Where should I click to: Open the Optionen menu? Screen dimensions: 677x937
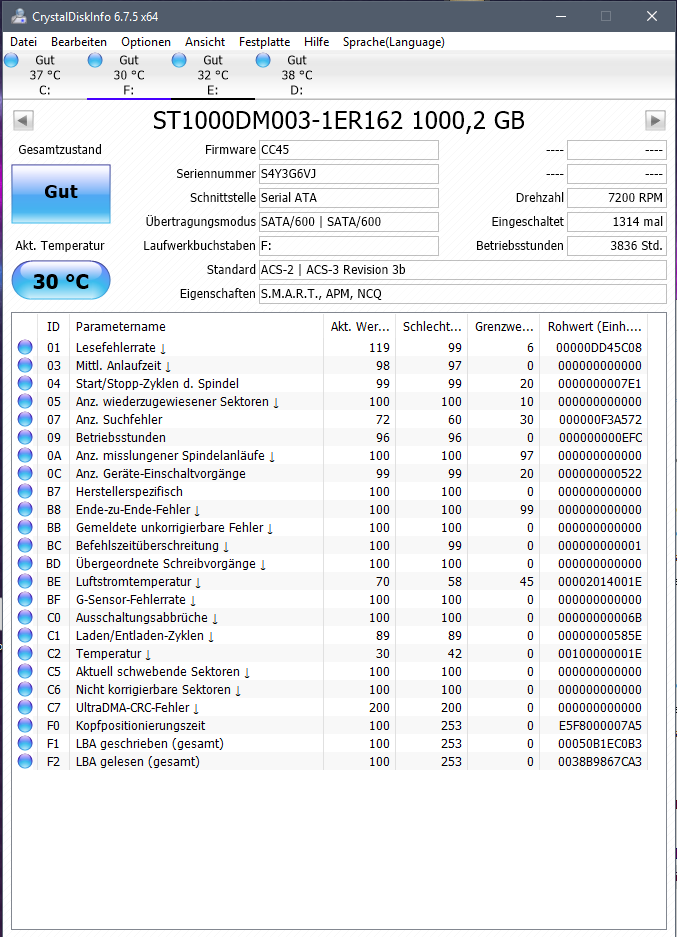coord(146,42)
